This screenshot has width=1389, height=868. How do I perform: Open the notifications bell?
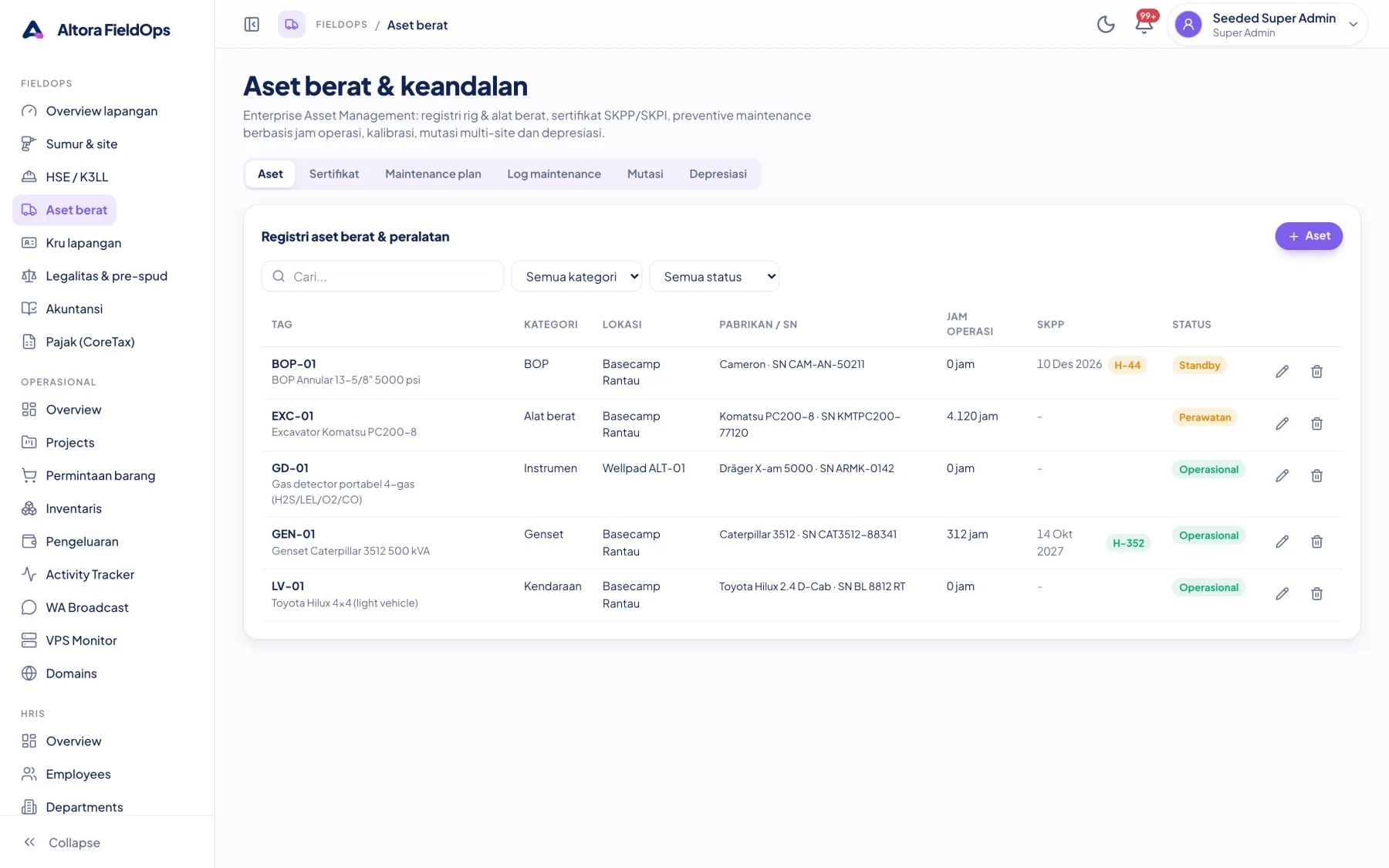click(1144, 25)
